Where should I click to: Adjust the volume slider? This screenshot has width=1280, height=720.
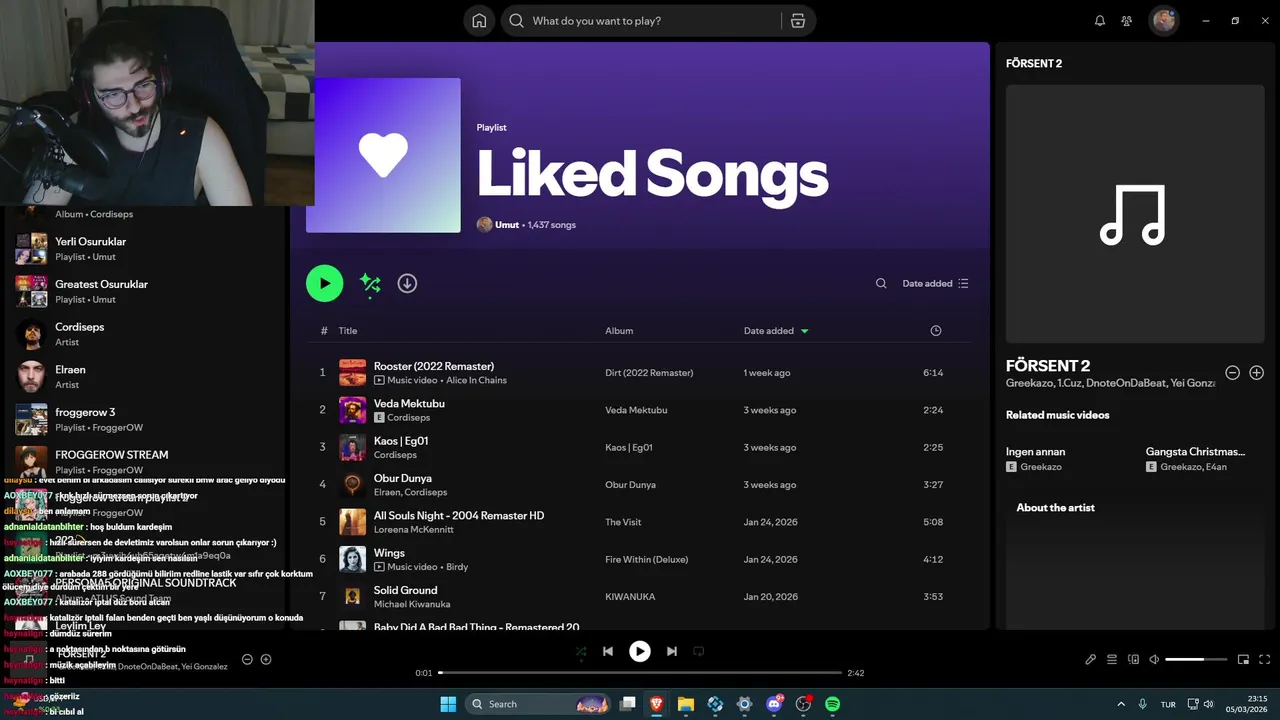(1196, 659)
